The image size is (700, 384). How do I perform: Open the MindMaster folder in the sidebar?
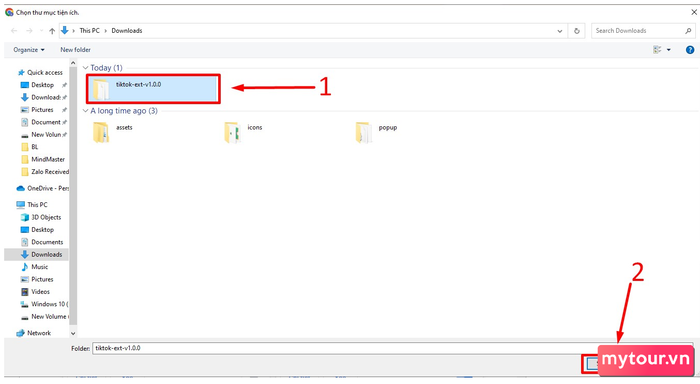click(43, 159)
